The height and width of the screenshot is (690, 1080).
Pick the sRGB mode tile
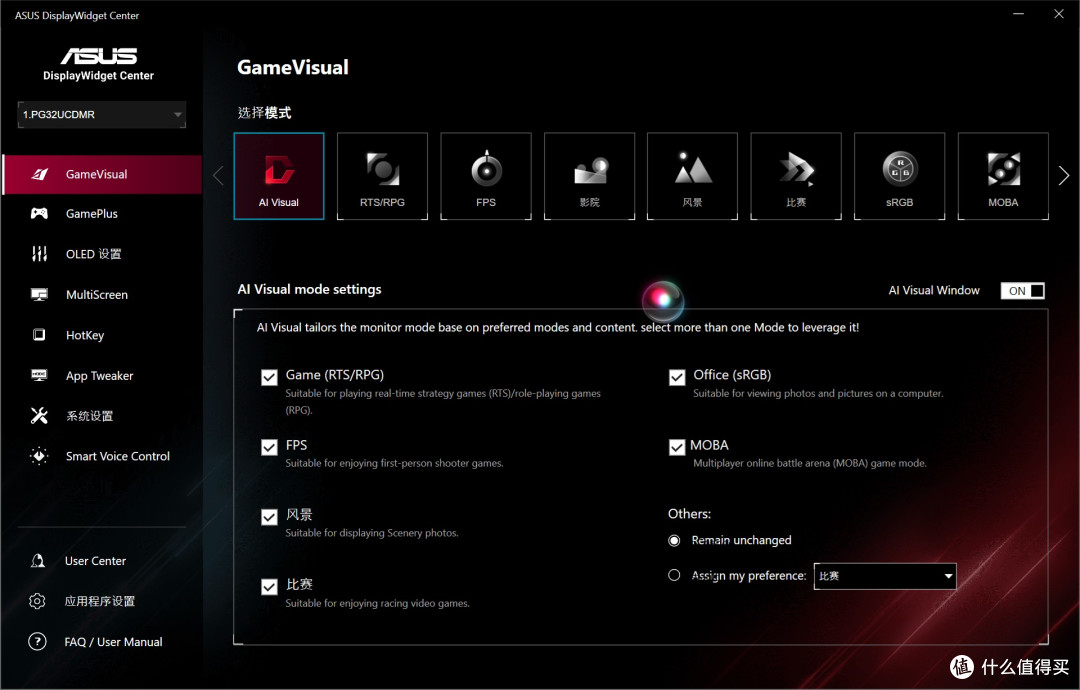(900, 176)
